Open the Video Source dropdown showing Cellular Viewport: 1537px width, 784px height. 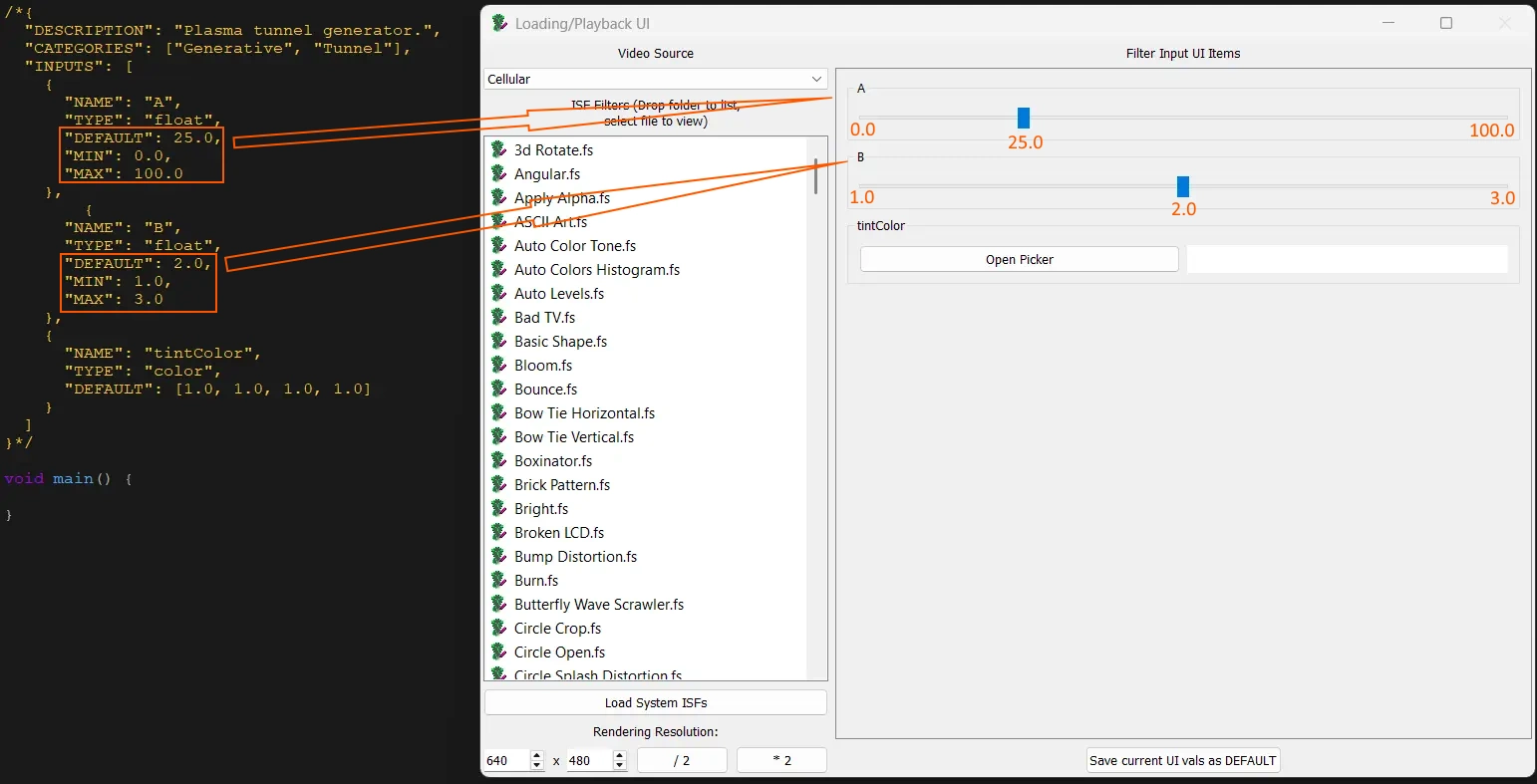[656, 79]
